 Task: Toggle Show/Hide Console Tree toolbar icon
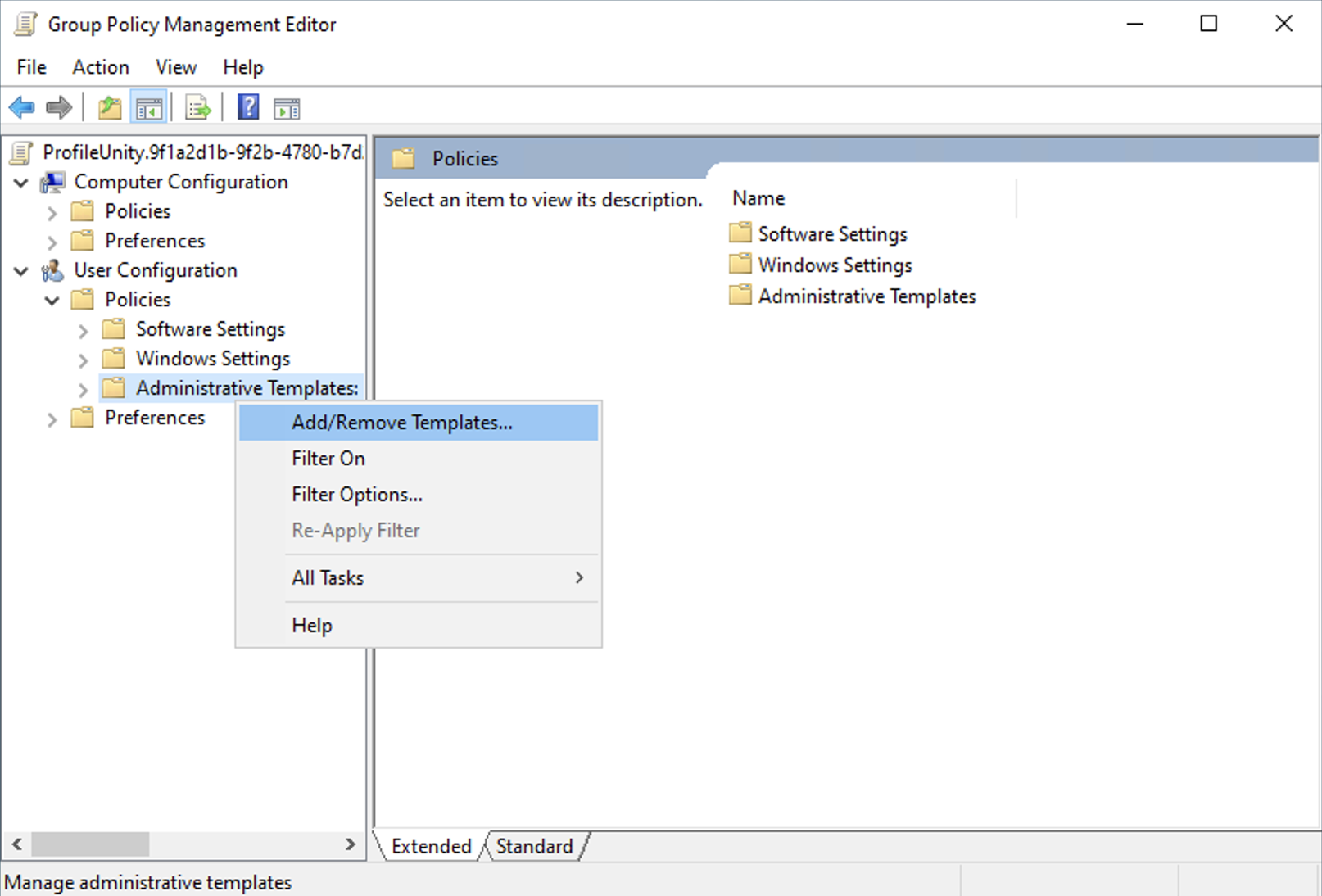(x=149, y=107)
